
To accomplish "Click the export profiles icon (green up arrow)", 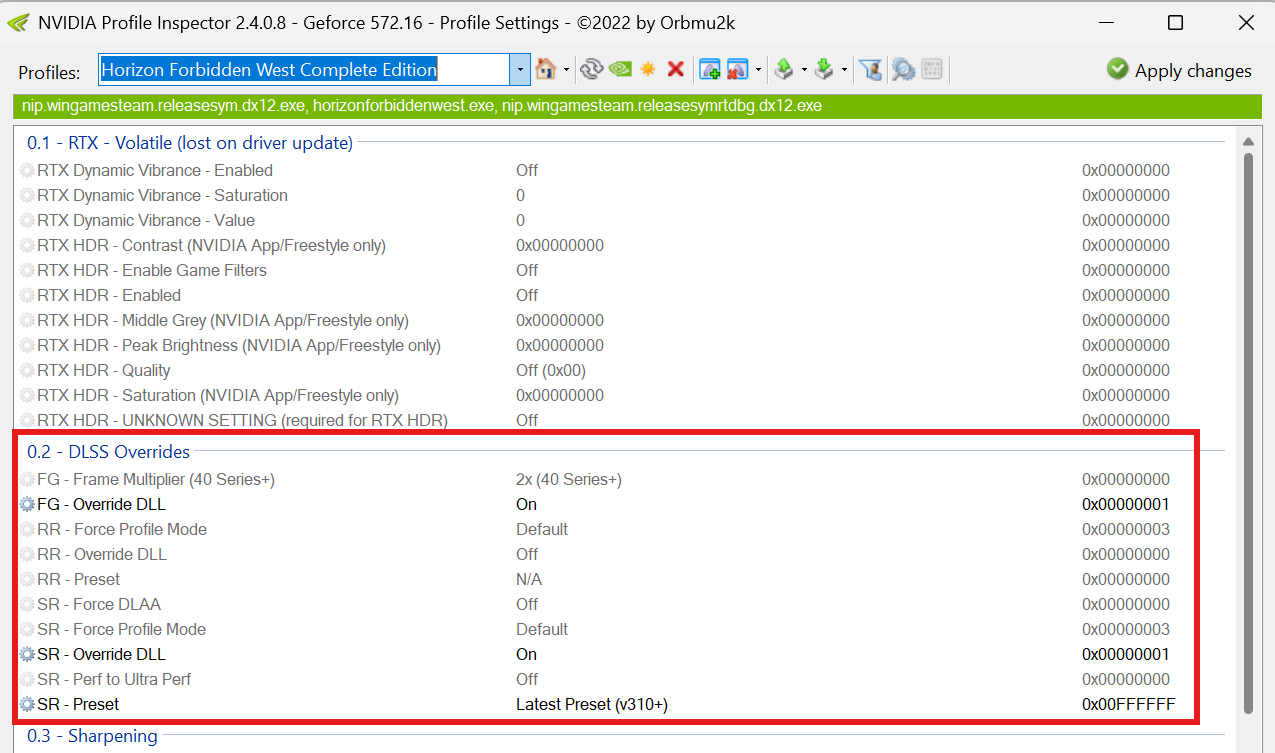I will coord(784,69).
